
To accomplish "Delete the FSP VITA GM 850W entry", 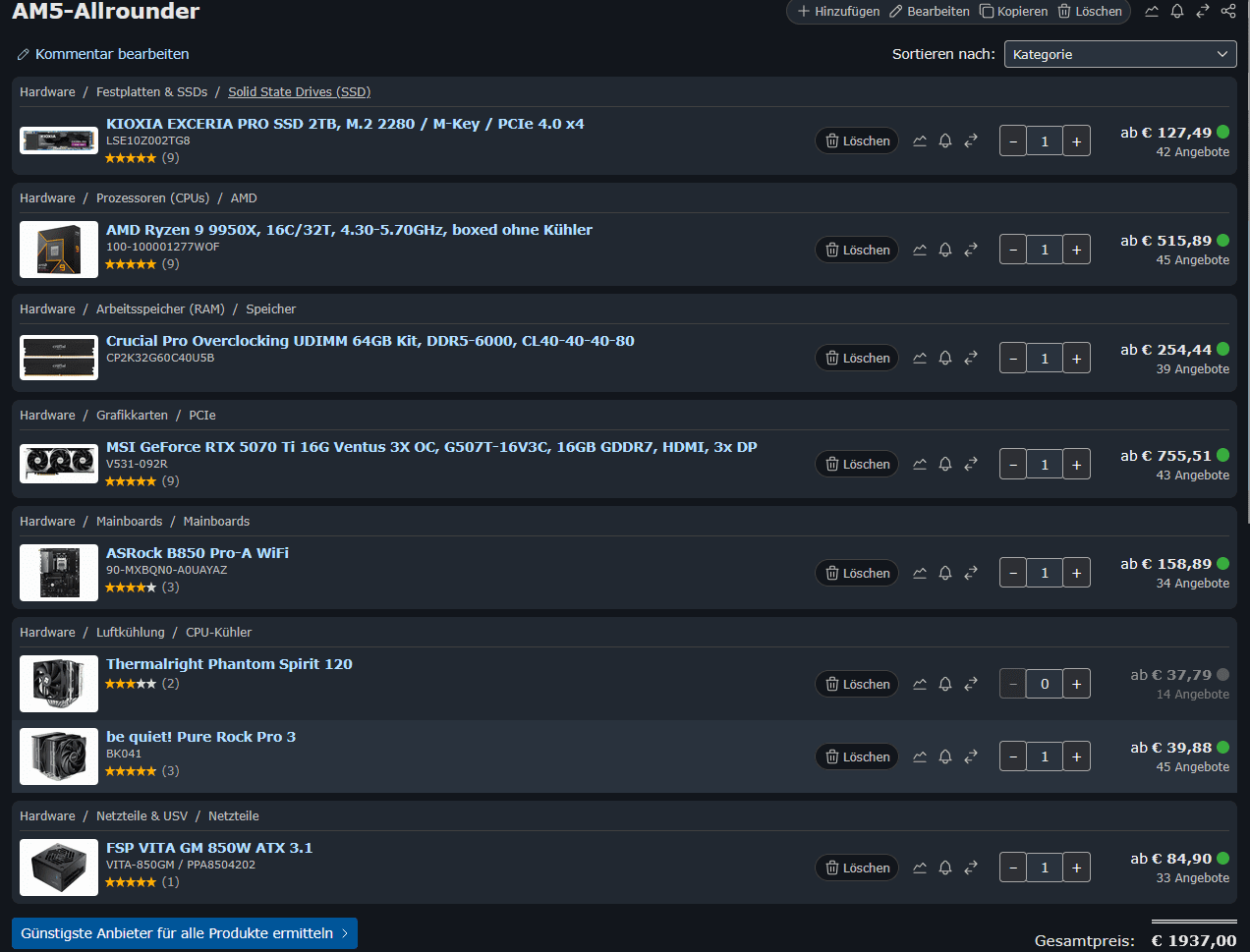I will pos(857,868).
